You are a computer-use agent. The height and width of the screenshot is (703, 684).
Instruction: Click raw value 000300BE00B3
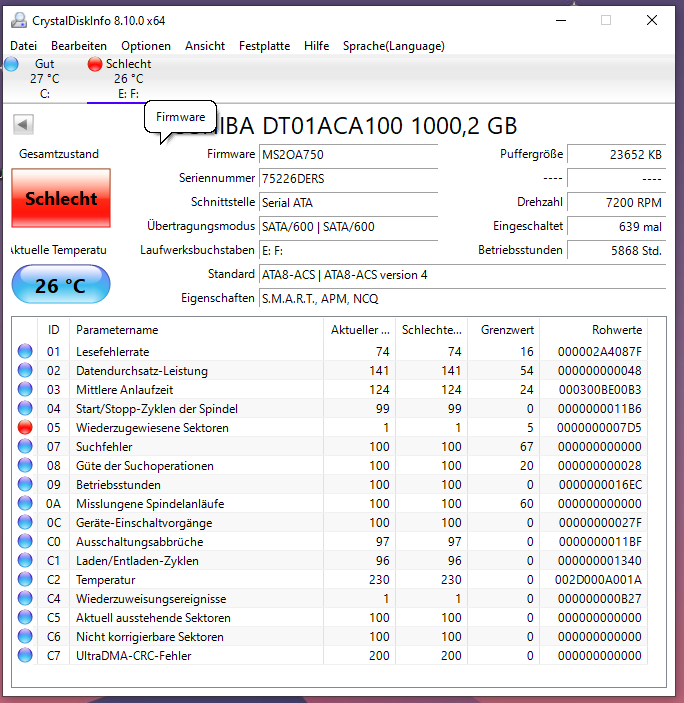click(600, 390)
